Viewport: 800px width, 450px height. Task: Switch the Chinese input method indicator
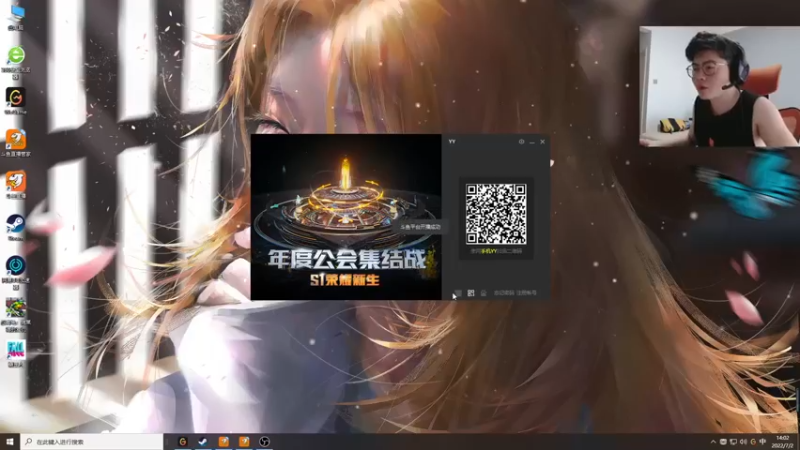pyautogui.click(x=763, y=442)
